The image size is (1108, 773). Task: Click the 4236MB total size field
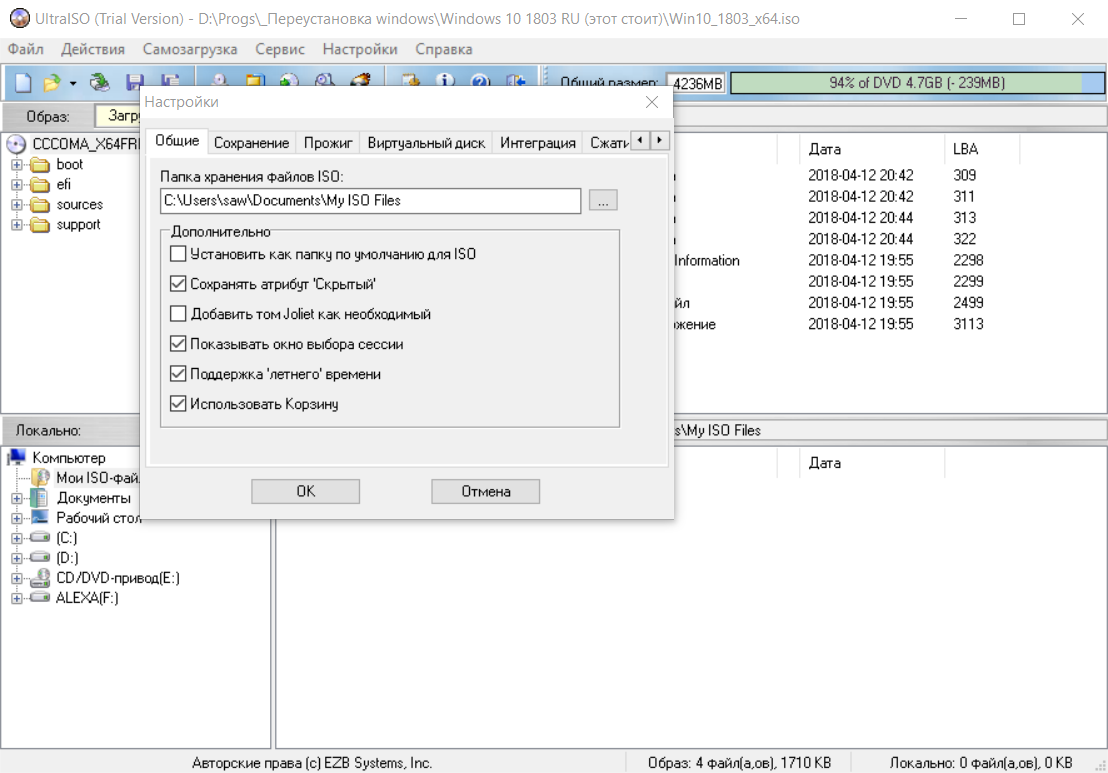(x=697, y=83)
